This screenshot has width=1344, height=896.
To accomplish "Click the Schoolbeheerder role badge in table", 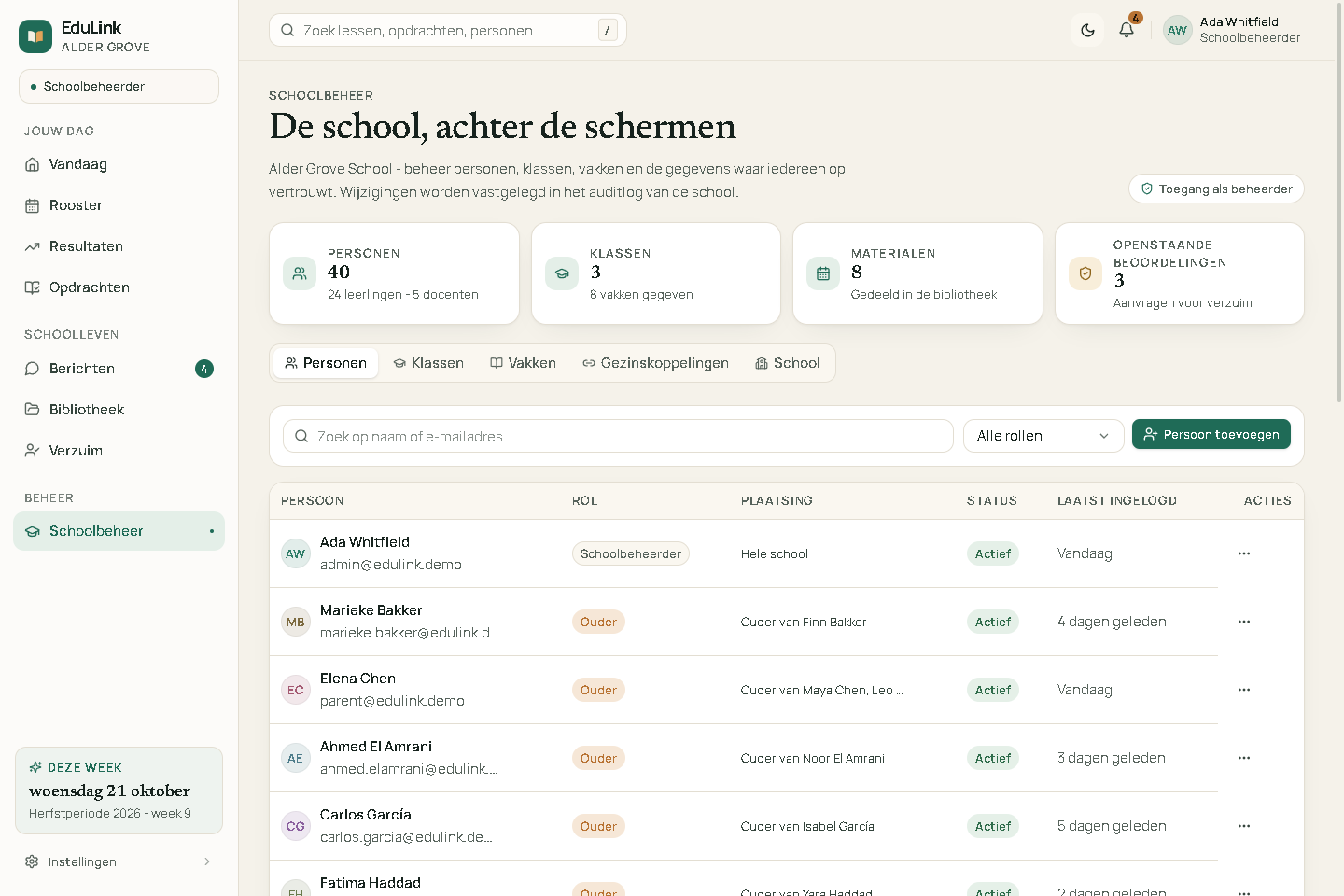I will 631,553.
